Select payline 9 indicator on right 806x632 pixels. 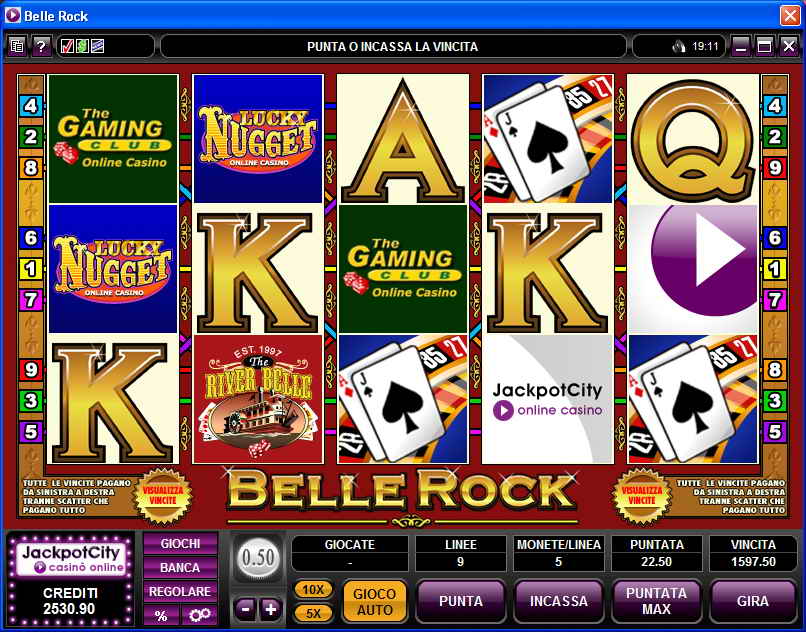(775, 168)
